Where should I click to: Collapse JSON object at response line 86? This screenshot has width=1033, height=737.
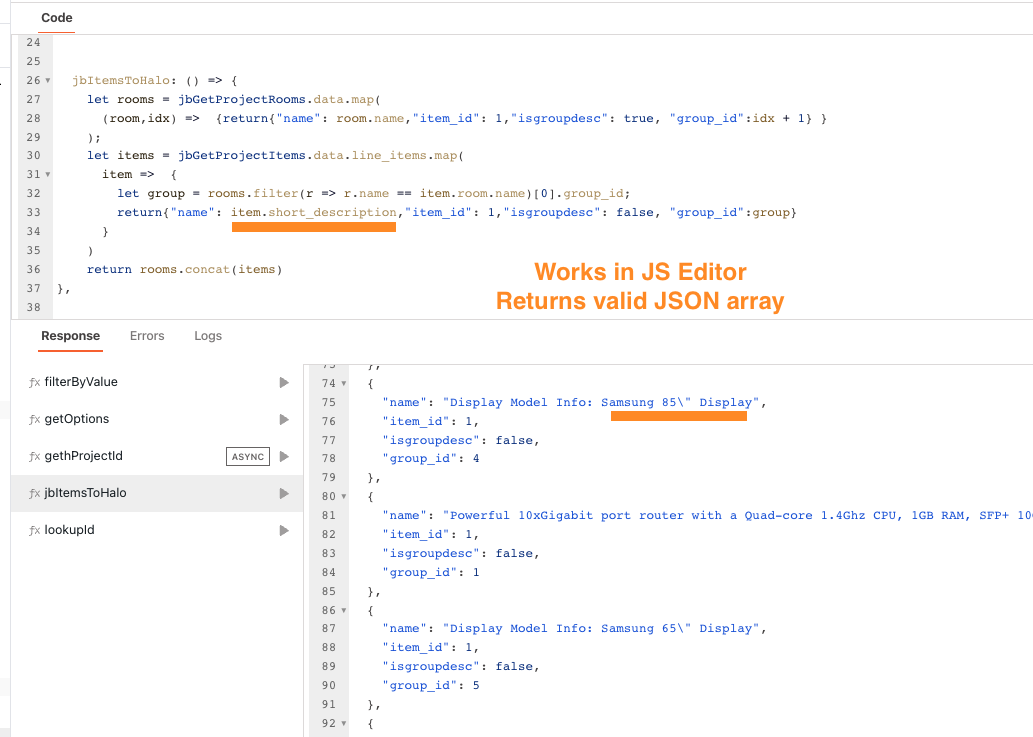pos(344,611)
